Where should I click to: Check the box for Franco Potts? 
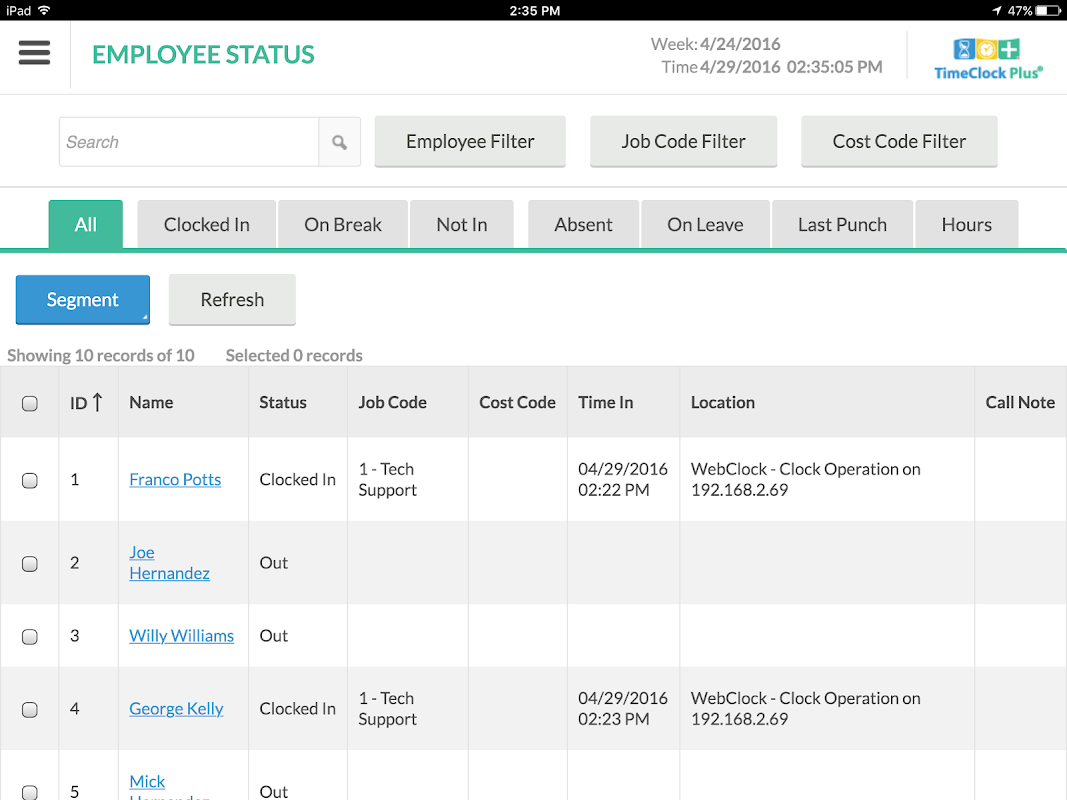[x=29, y=480]
